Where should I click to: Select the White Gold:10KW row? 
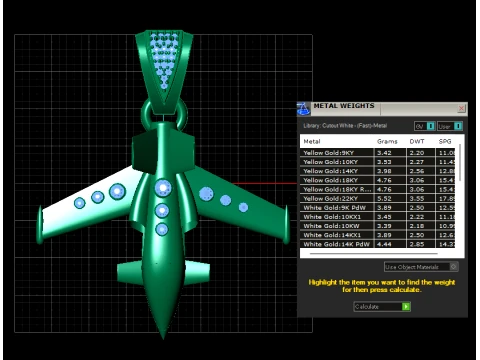[378, 226]
